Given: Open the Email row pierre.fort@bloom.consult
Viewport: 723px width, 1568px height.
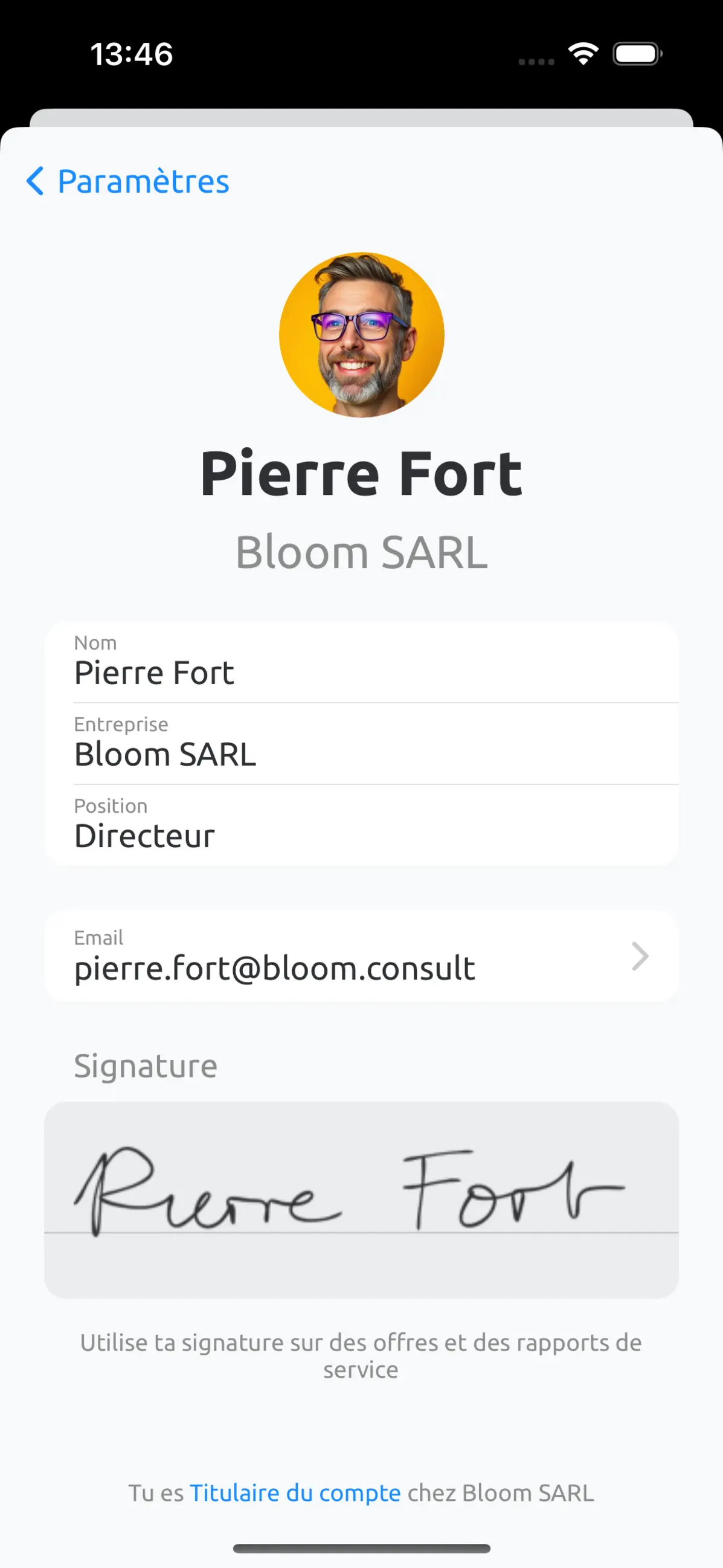Looking at the screenshot, I should click(x=361, y=957).
